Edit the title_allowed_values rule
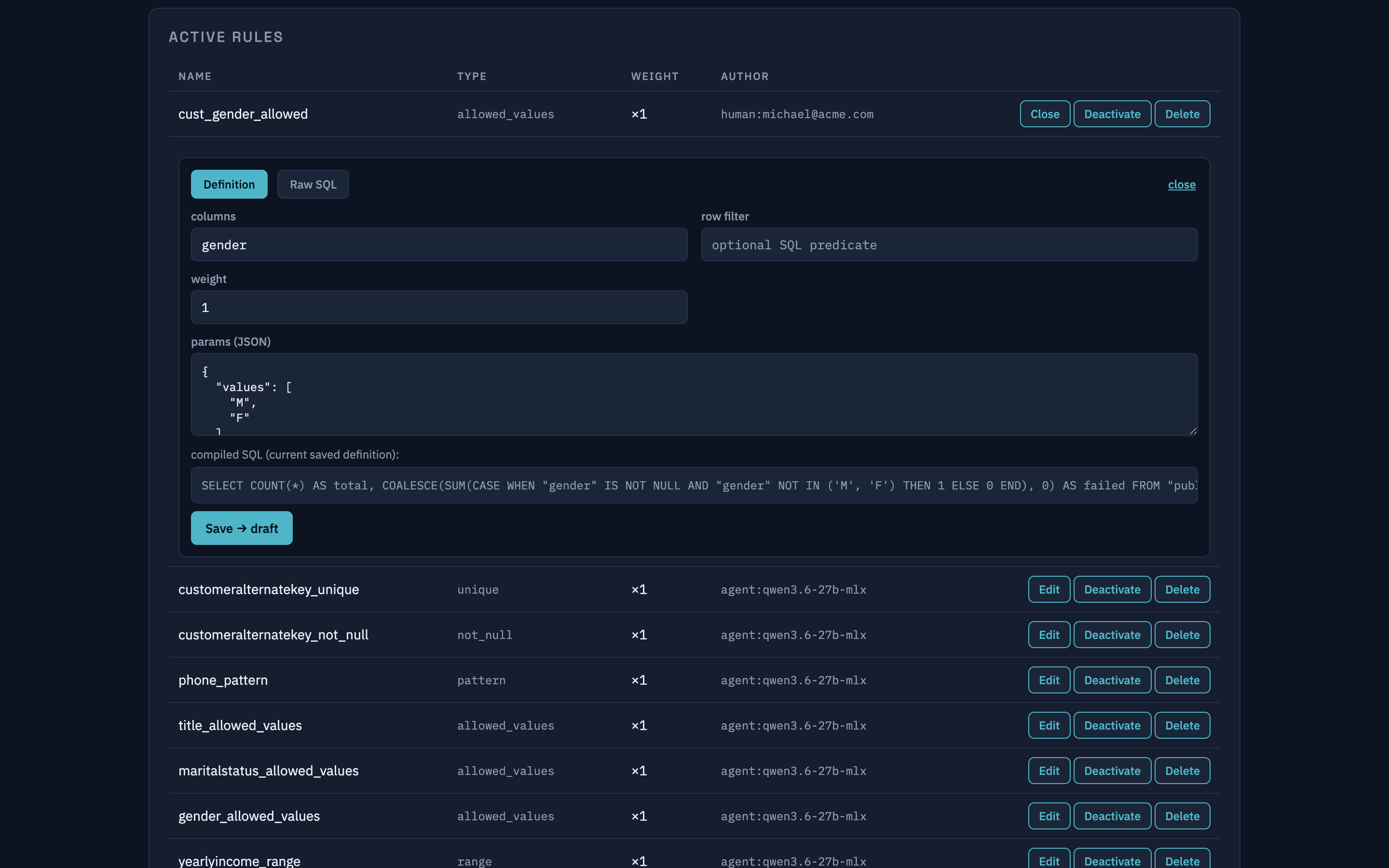 (x=1049, y=725)
